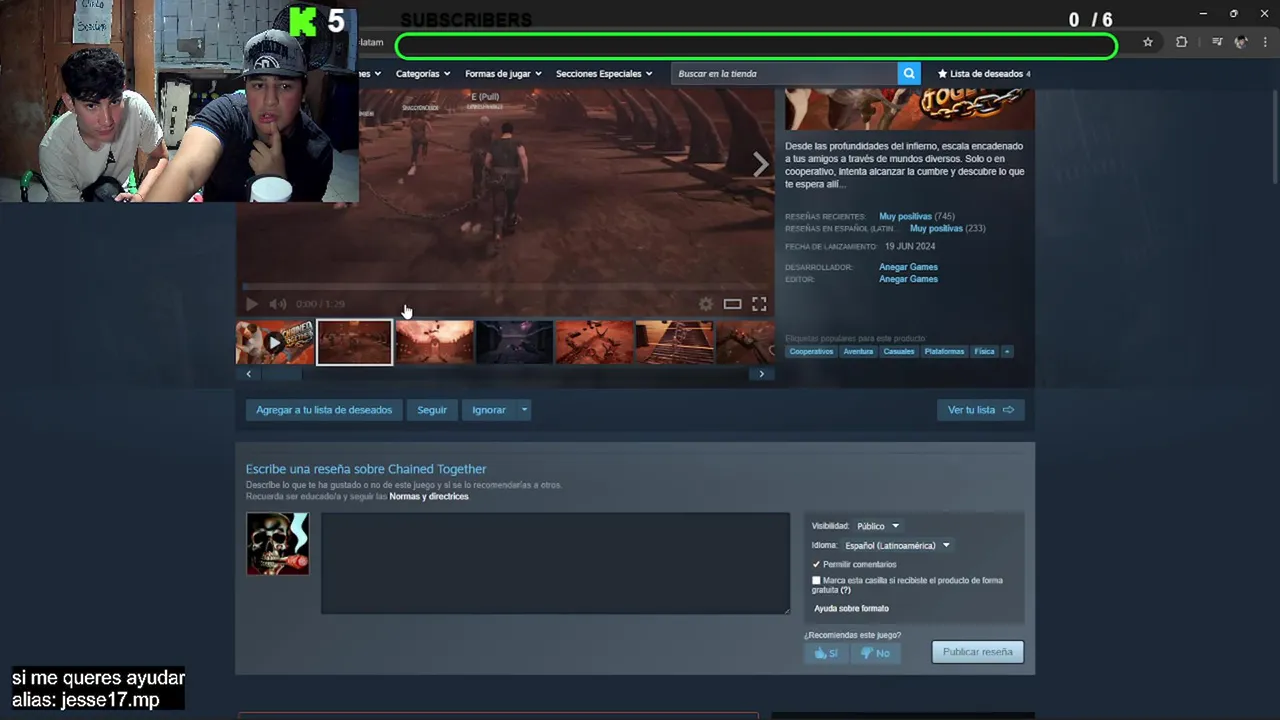Open the browser profile avatar
Viewport: 1280px width, 720px height.
tap(1241, 42)
